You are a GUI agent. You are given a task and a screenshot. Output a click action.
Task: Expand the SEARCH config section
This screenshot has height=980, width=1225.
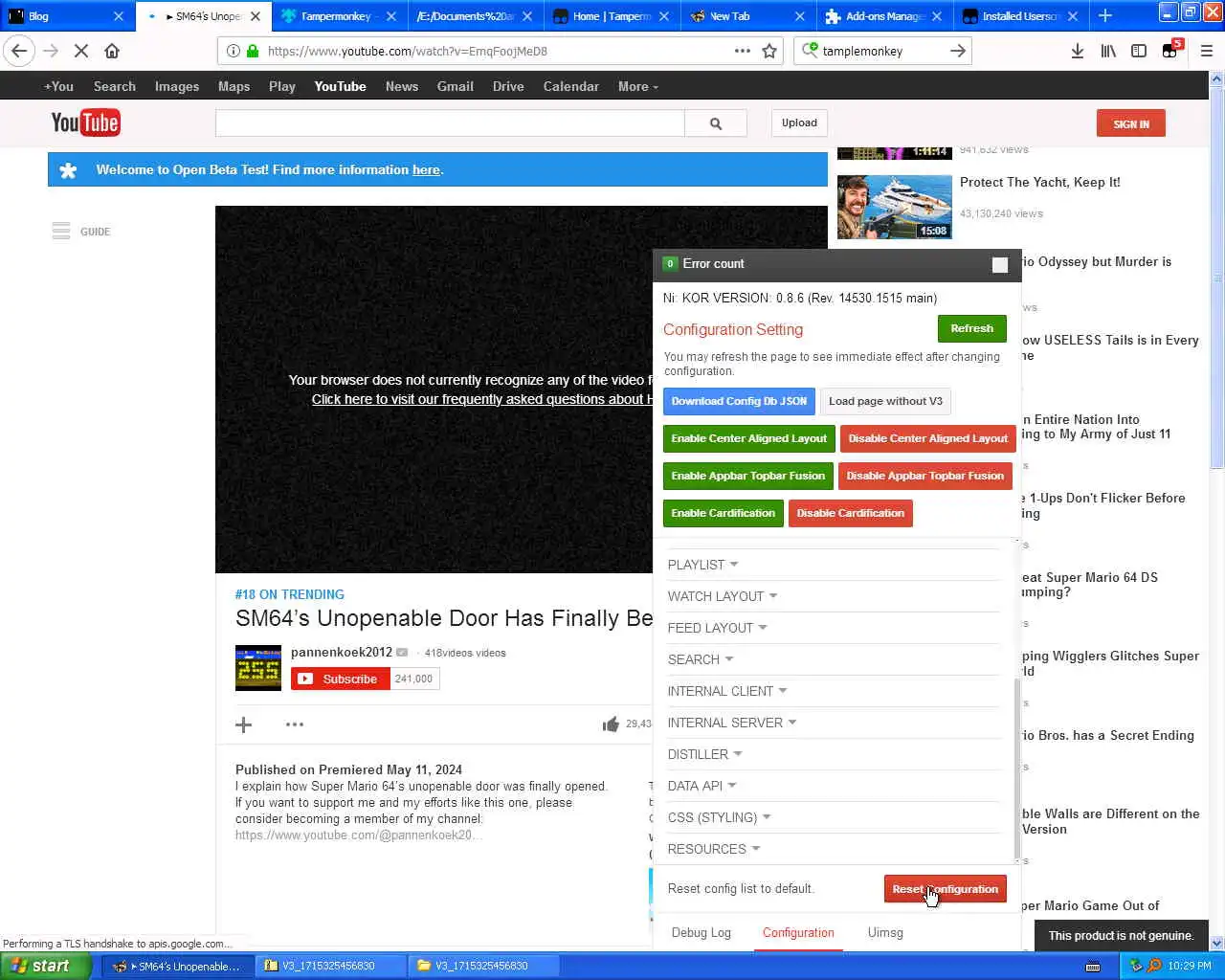click(701, 659)
